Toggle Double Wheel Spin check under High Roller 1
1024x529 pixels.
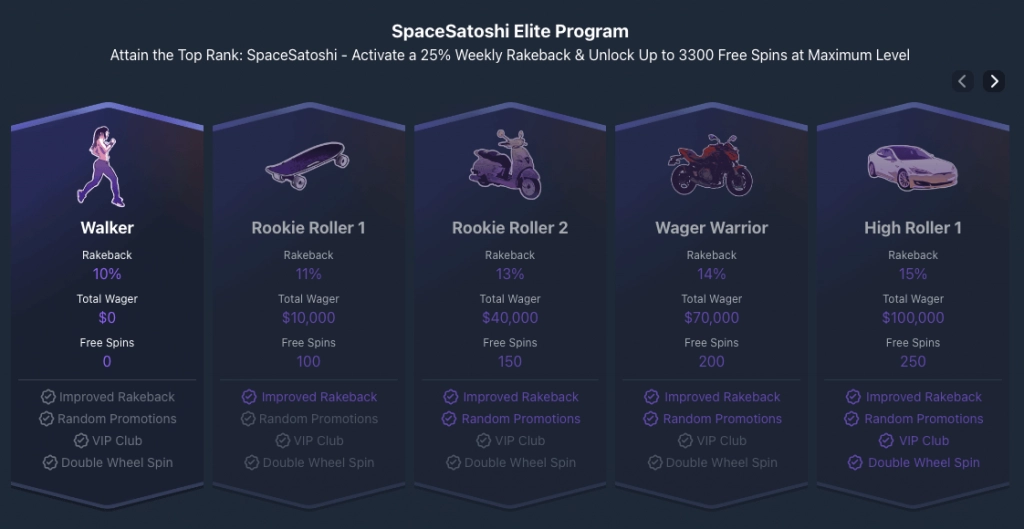click(x=855, y=462)
